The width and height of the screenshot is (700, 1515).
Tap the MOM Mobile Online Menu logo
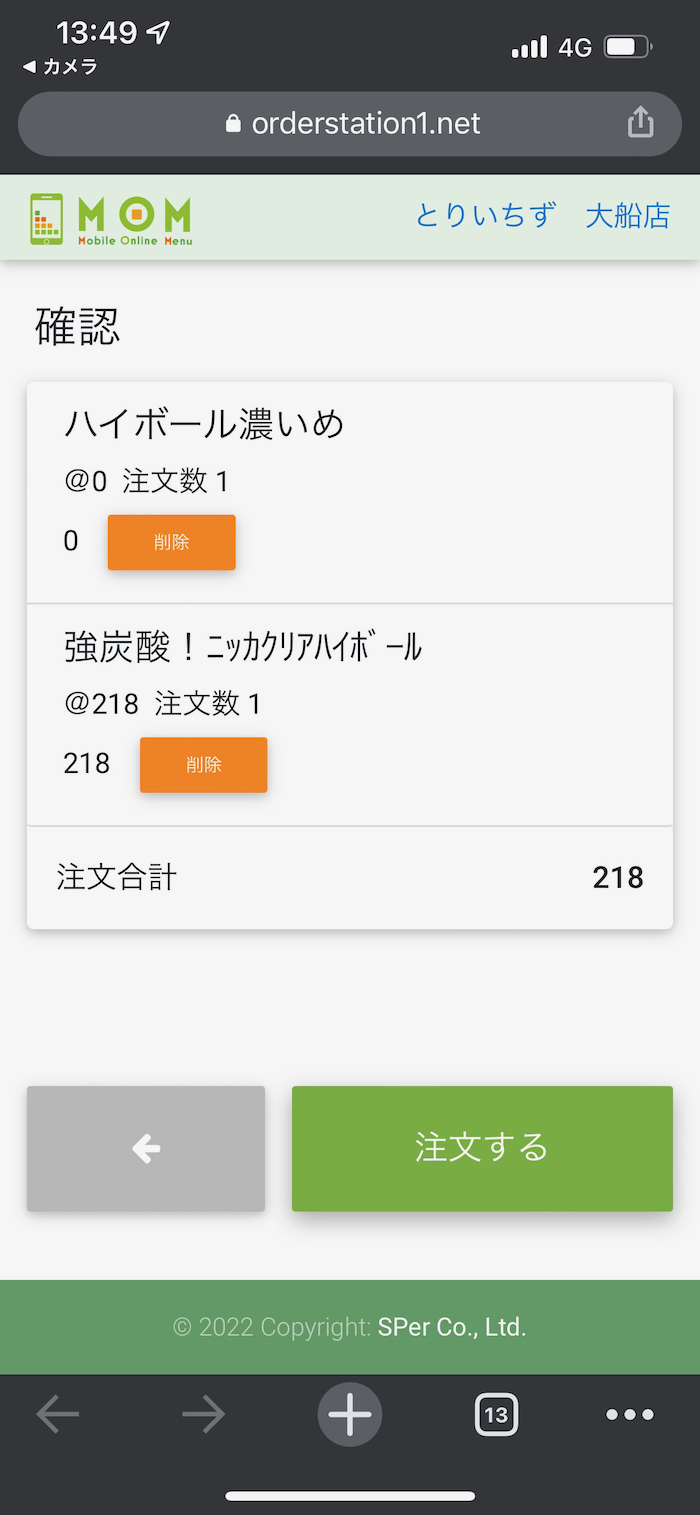click(111, 218)
